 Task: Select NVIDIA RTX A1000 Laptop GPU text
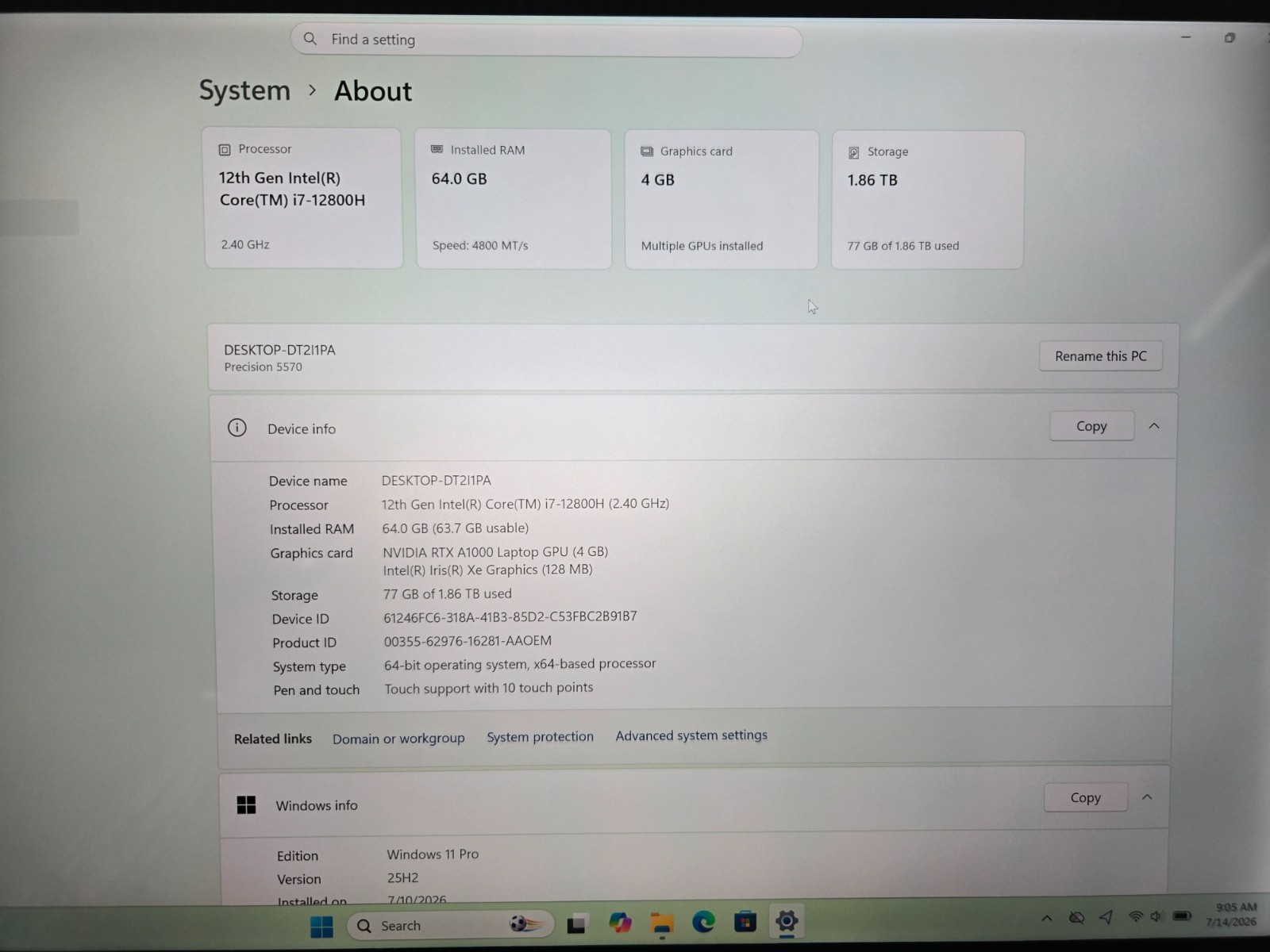click(x=495, y=551)
